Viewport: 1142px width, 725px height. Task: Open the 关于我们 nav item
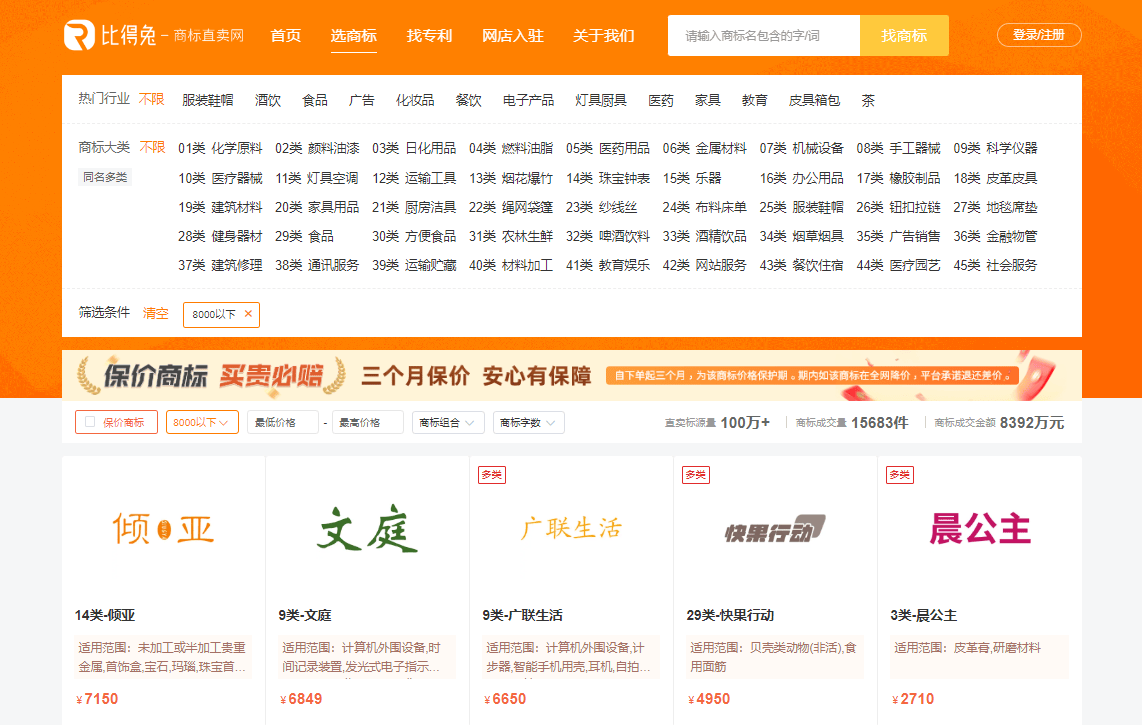[x=603, y=36]
